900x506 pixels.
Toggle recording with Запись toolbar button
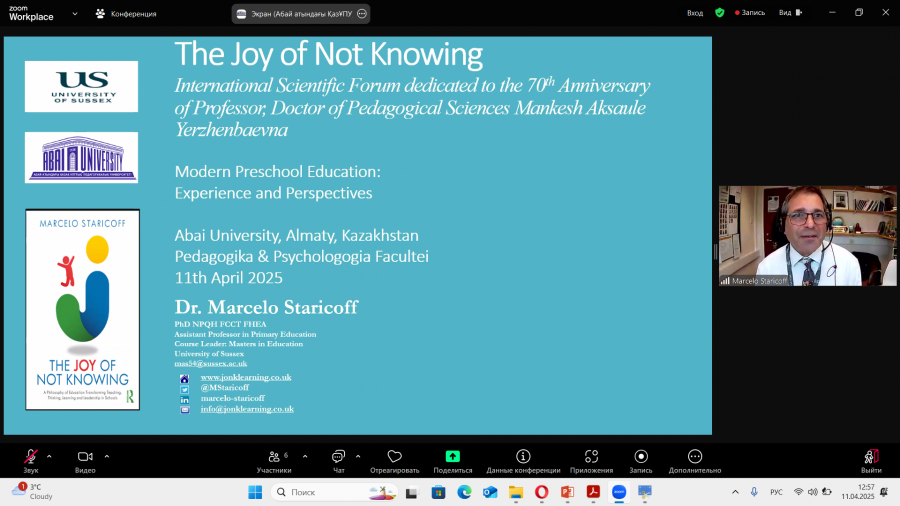point(641,461)
